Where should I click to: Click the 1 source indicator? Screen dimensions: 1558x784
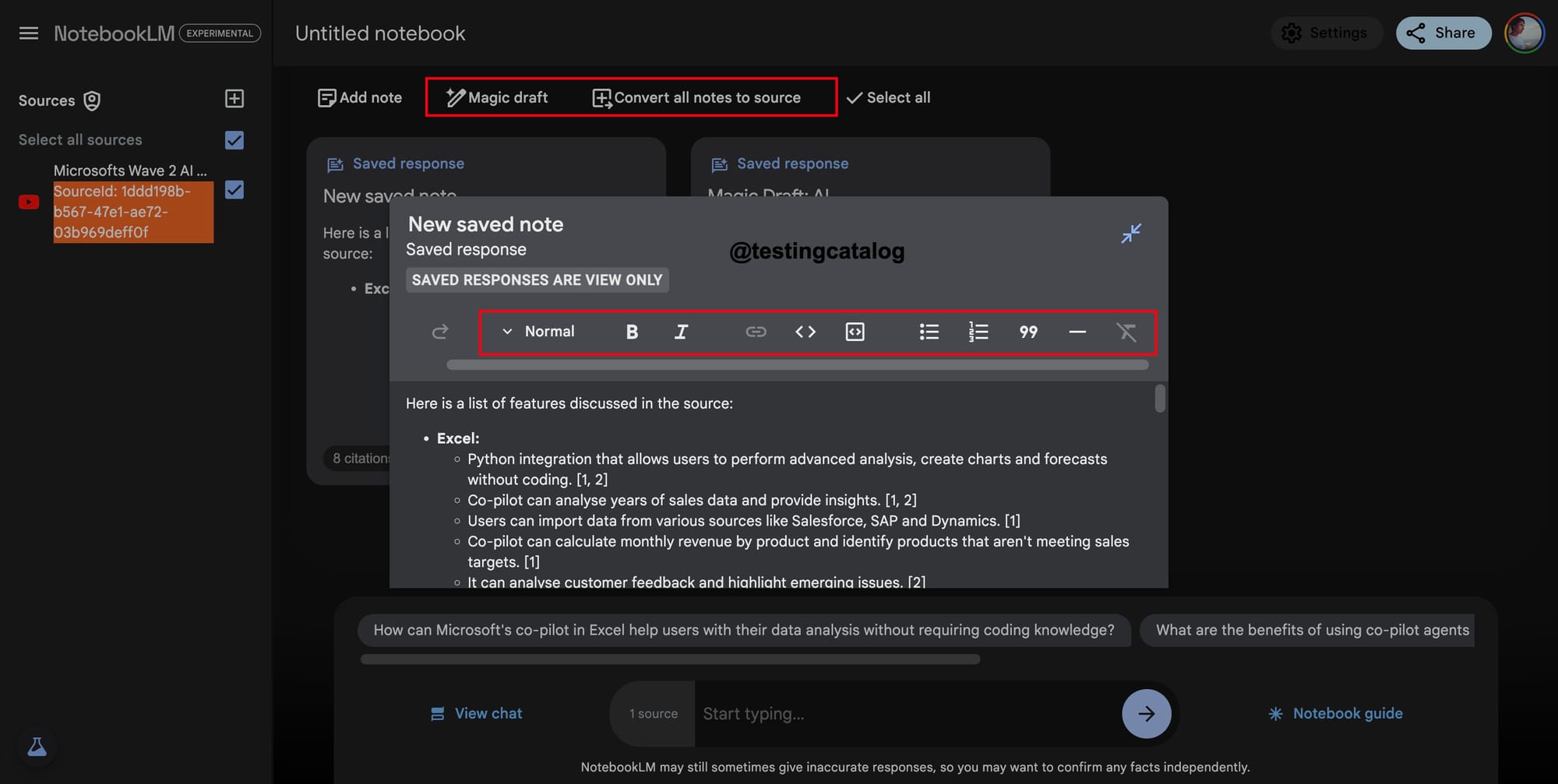tap(653, 714)
